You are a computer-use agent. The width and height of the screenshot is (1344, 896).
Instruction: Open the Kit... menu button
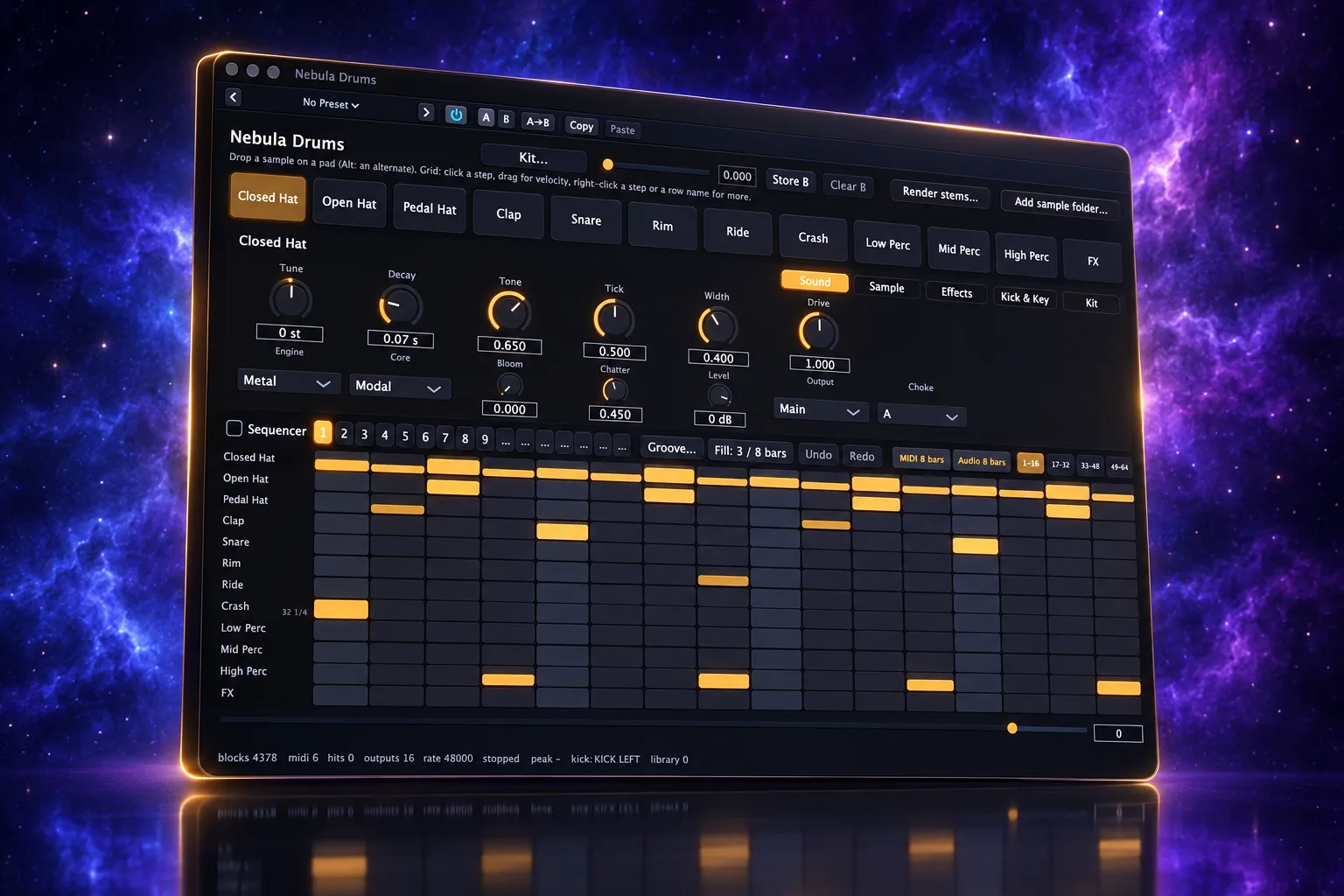533,158
